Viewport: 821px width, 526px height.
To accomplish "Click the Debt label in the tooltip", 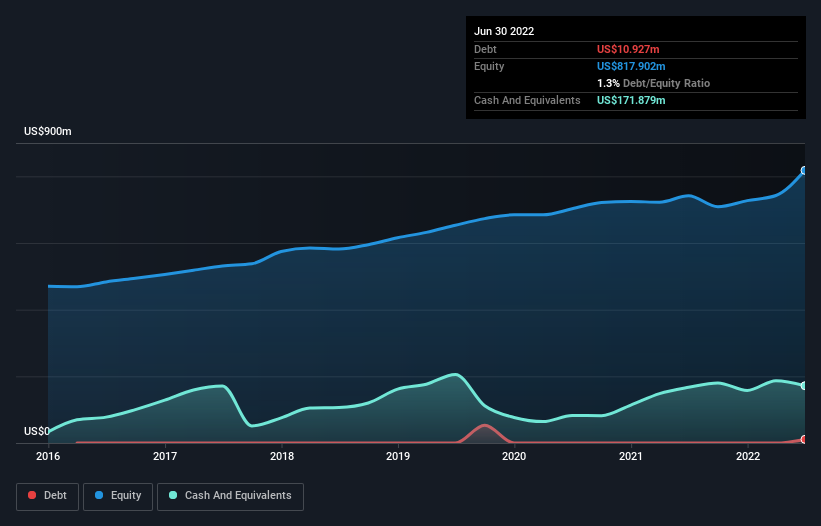I will (485, 49).
